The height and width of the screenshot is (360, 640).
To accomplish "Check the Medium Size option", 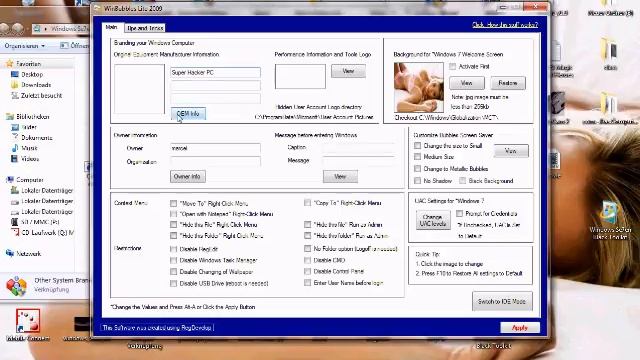I will click(418, 156).
